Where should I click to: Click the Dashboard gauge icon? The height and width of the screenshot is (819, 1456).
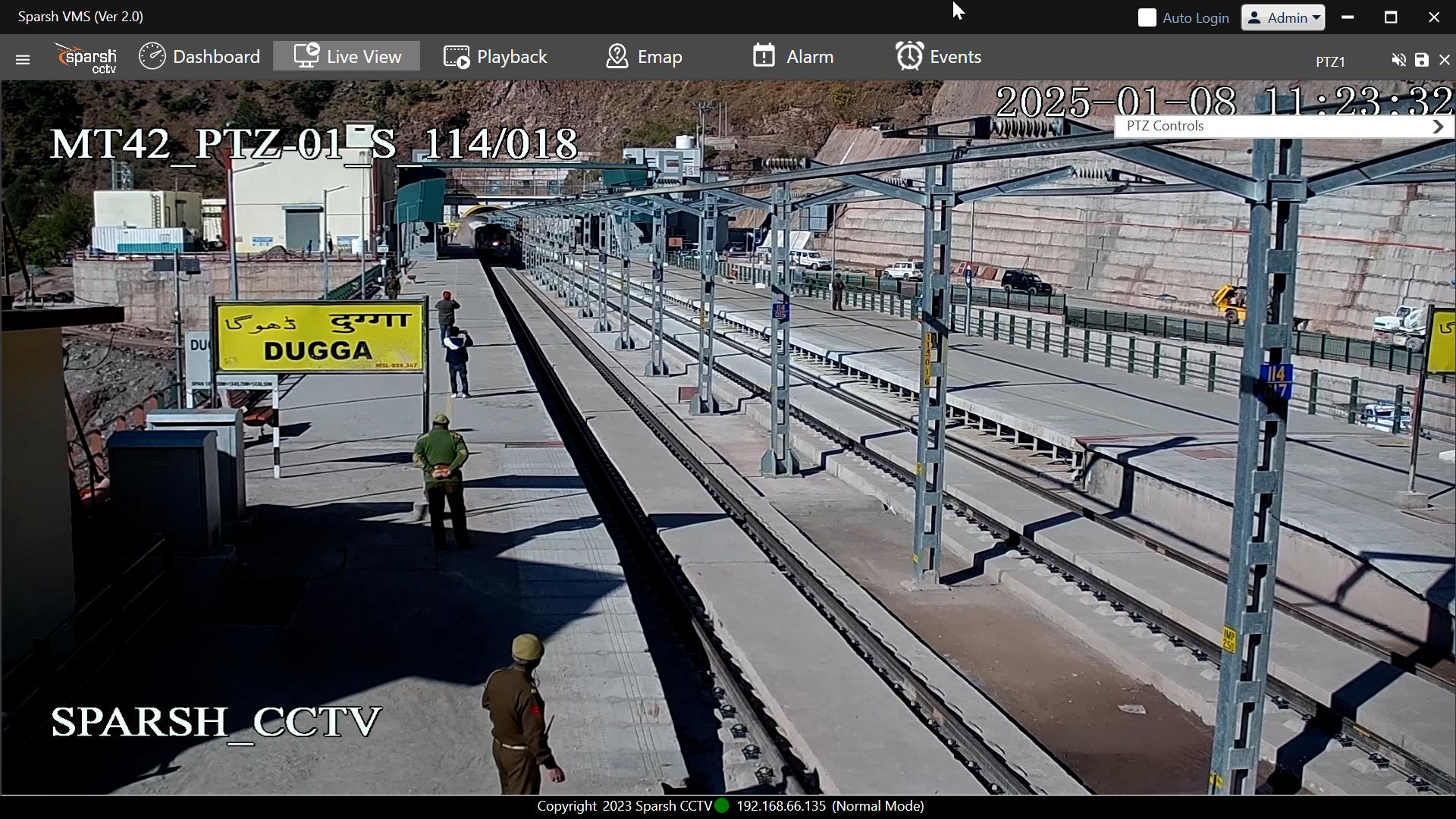[x=152, y=57]
